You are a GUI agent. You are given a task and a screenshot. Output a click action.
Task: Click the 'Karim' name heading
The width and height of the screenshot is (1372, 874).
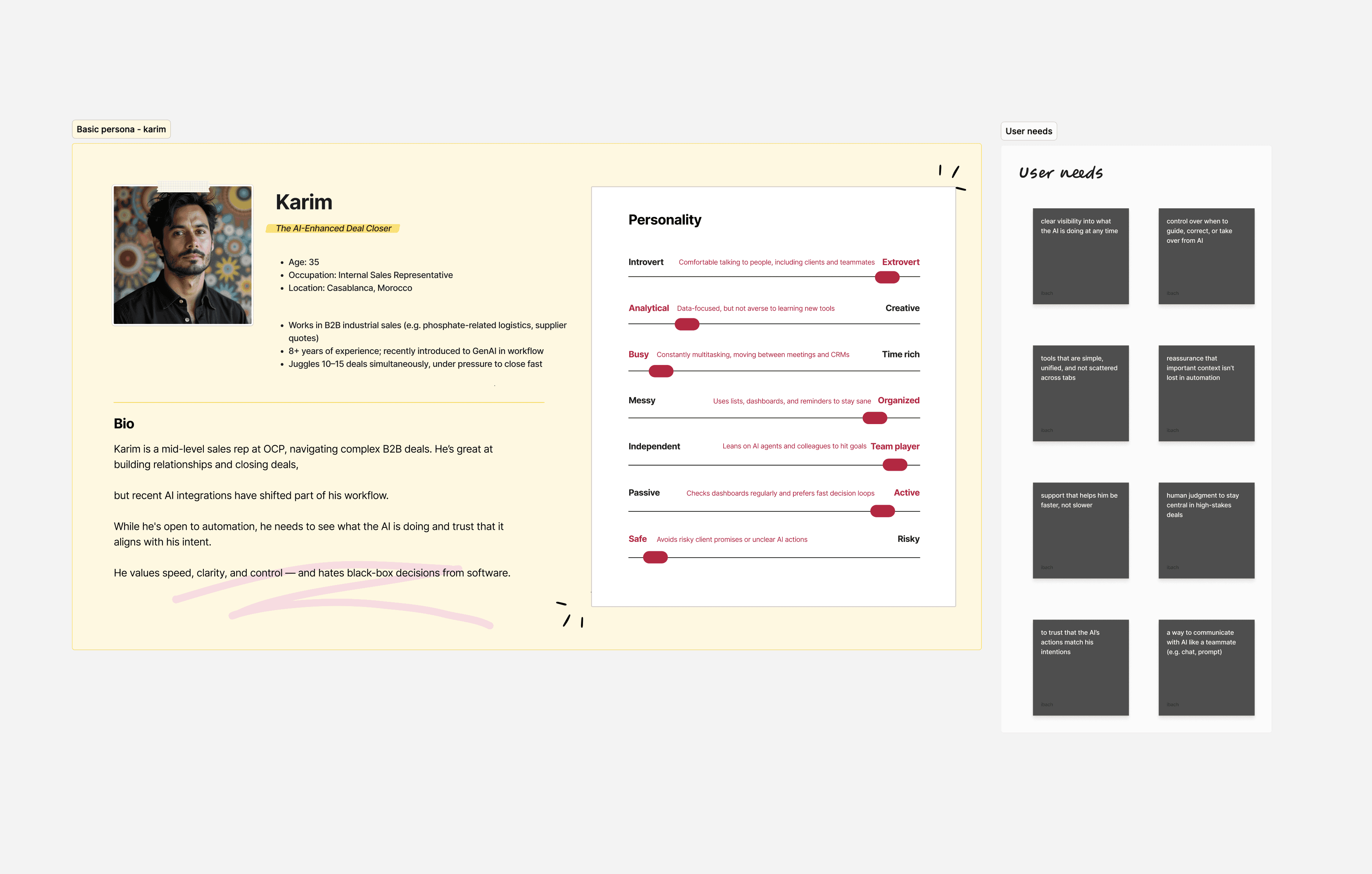304,202
